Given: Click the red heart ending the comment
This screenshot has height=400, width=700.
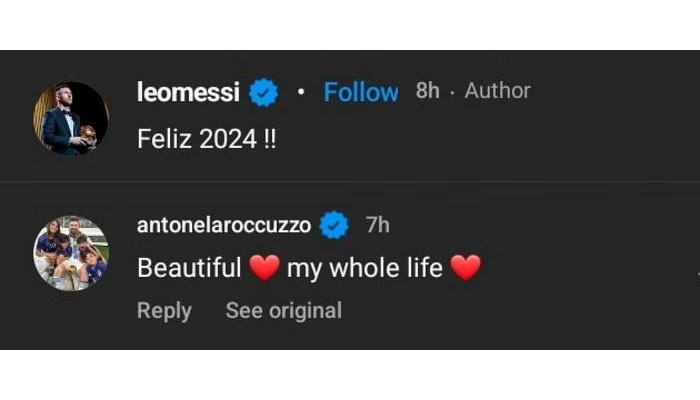Looking at the screenshot, I should click(465, 268).
